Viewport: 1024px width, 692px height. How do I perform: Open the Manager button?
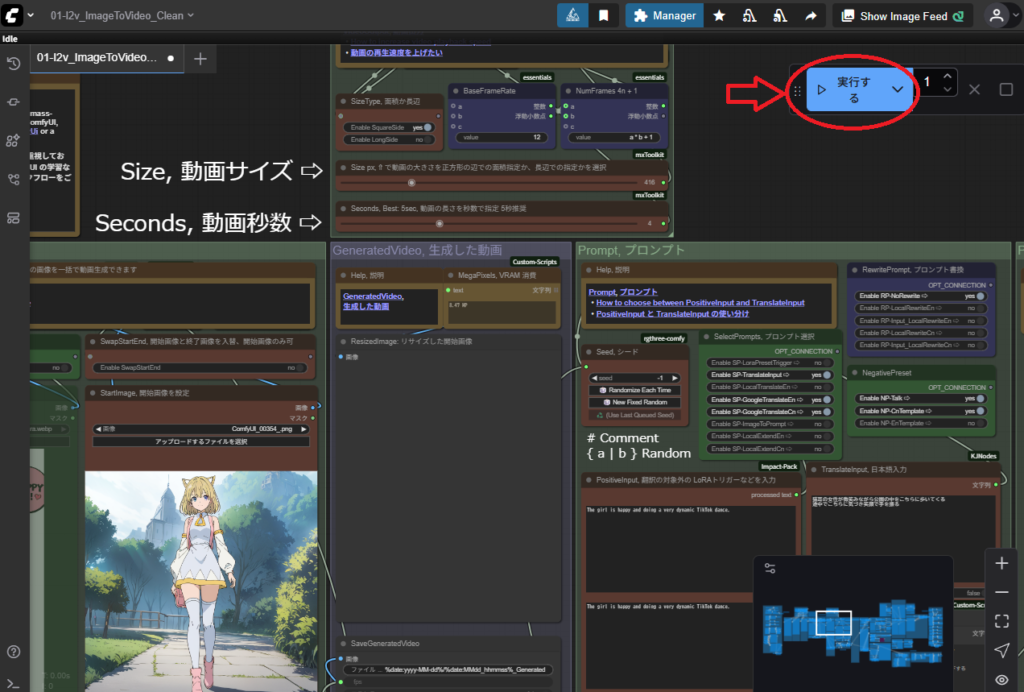[x=665, y=16]
